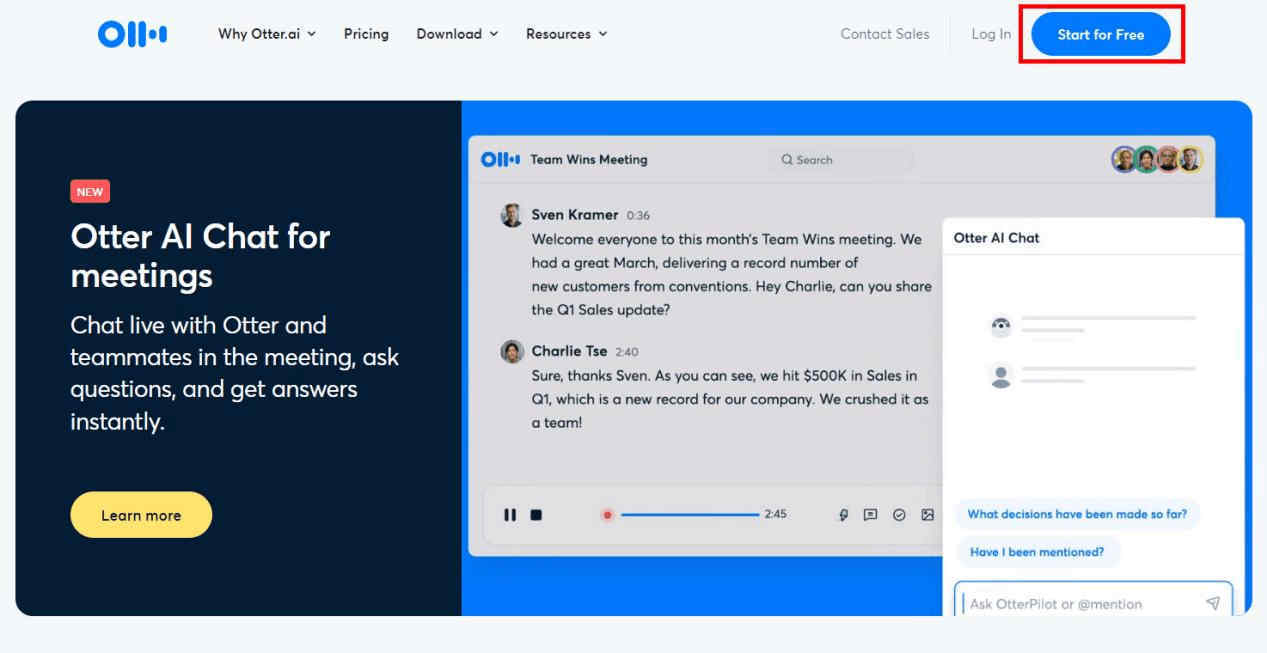1267x653 pixels.
Task: Click the user avatar icon in chat panel
Action: coord(1000,376)
